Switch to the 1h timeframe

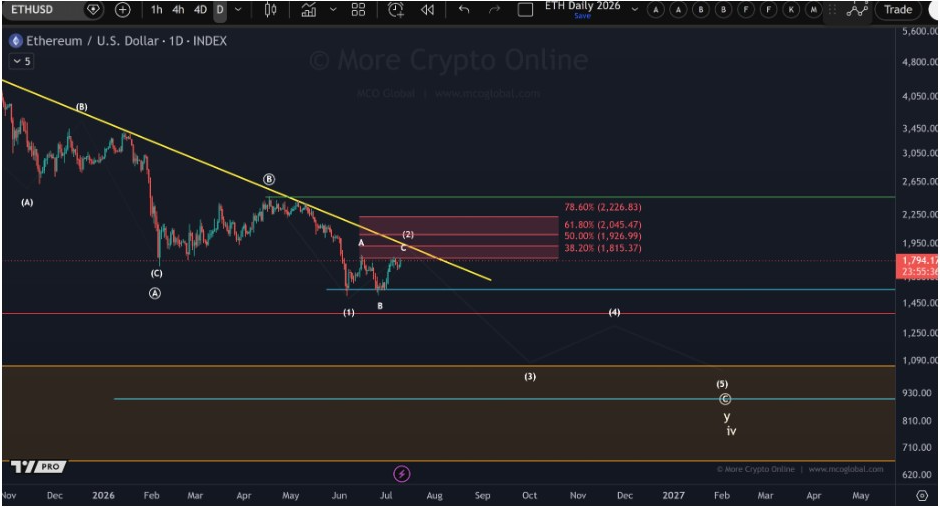click(157, 10)
